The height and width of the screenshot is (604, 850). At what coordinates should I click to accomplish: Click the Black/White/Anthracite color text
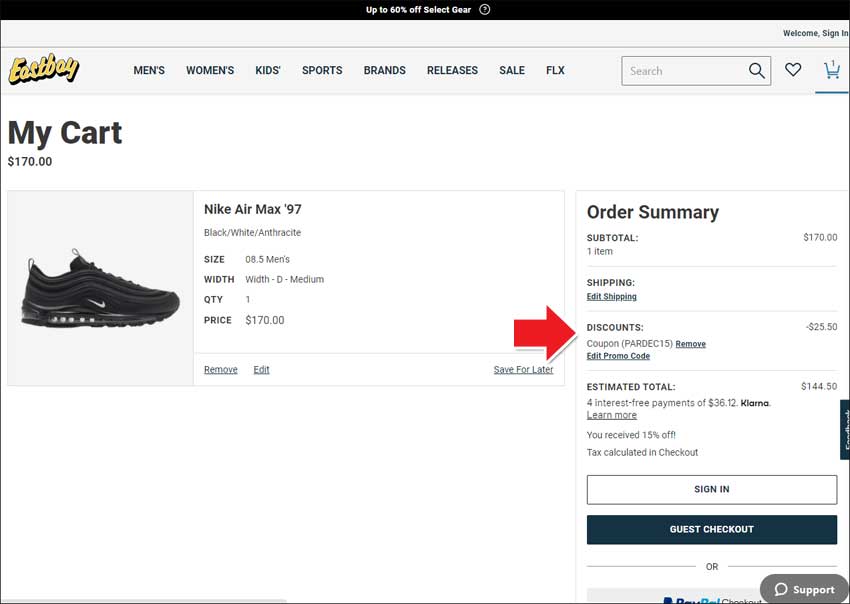click(252, 233)
